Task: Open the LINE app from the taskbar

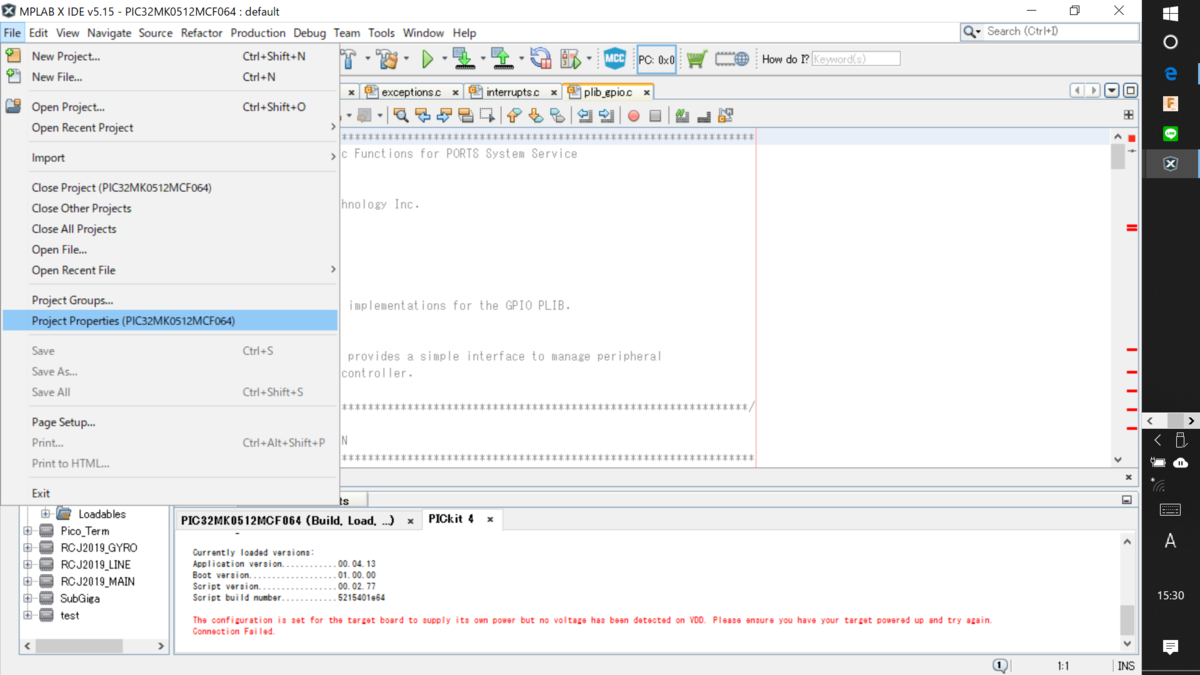Action: [x=1171, y=134]
